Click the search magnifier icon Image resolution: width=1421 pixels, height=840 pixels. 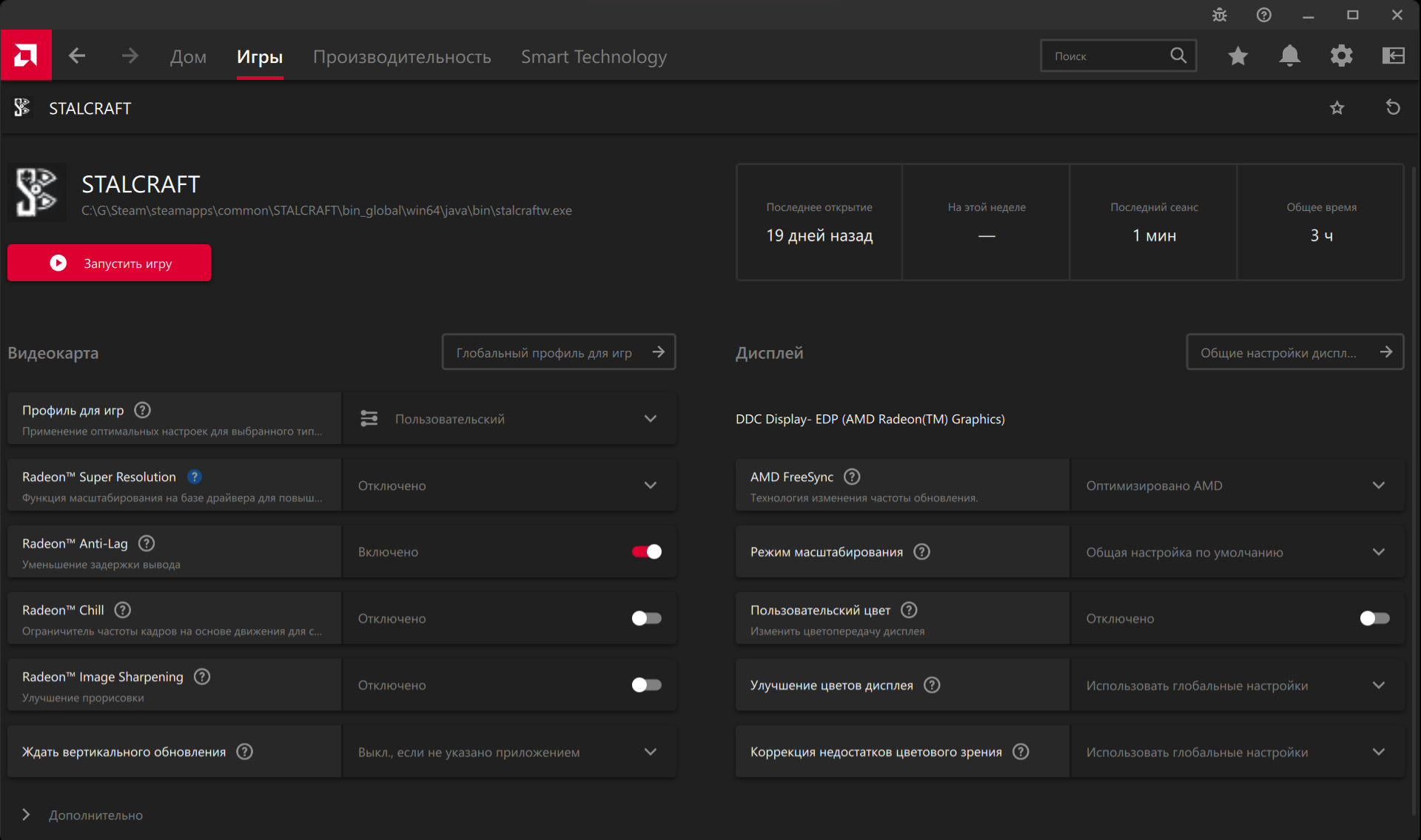click(x=1178, y=56)
